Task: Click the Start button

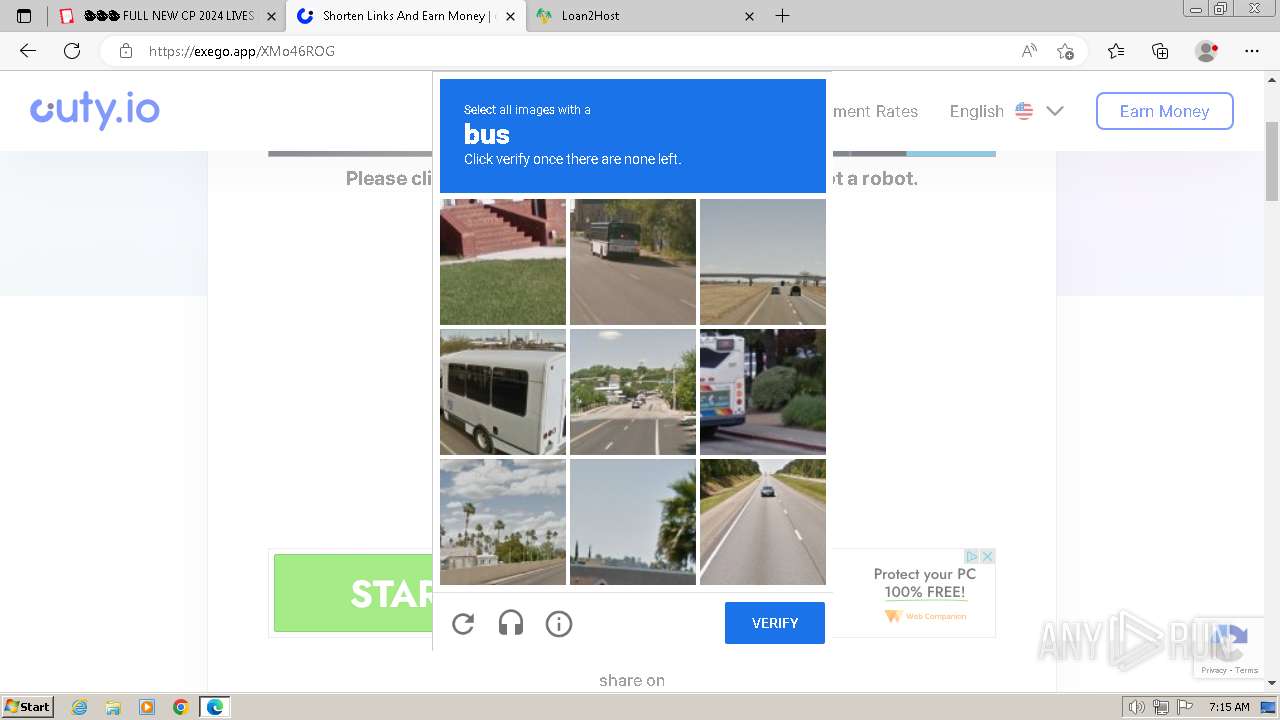Action: pyautogui.click(x=28, y=707)
